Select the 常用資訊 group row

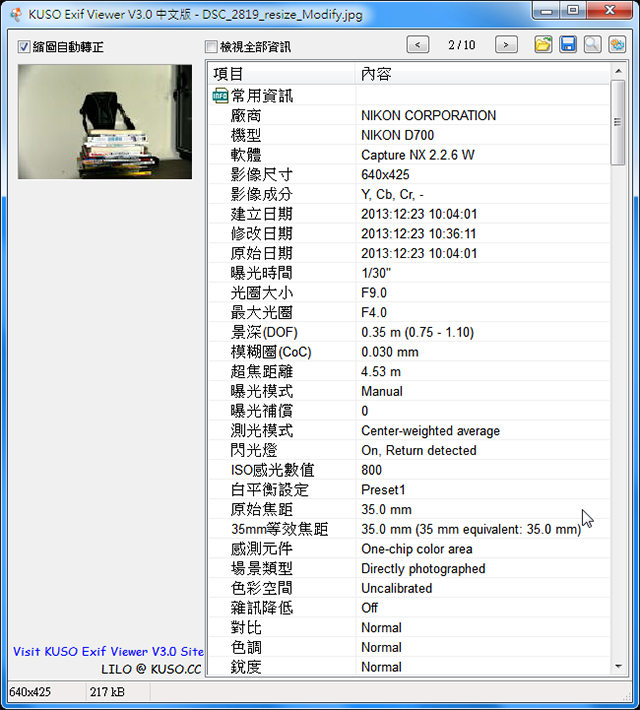tap(409, 96)
